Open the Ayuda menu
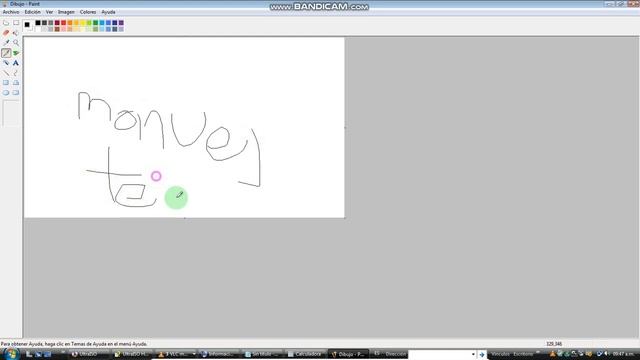The width and height of the screenshot is (640, 360). (108, 12)
